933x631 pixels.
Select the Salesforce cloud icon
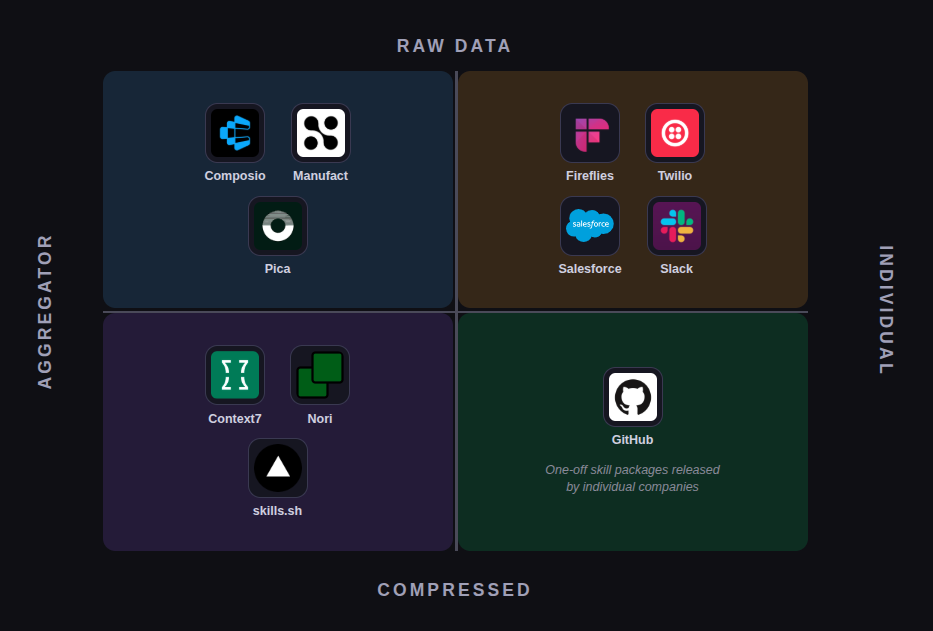(590, 226)
